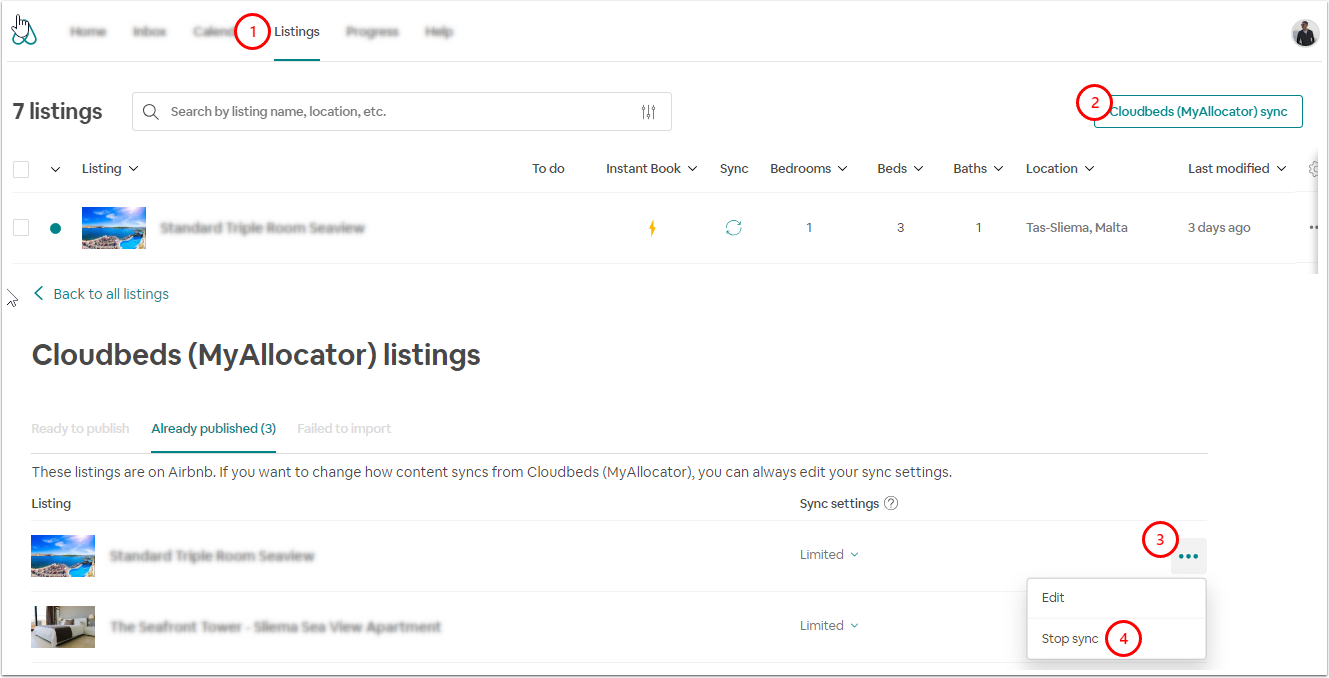Click the sync arrows icon of Standard Triple Room
The image size is (1329, 678).
734,228
